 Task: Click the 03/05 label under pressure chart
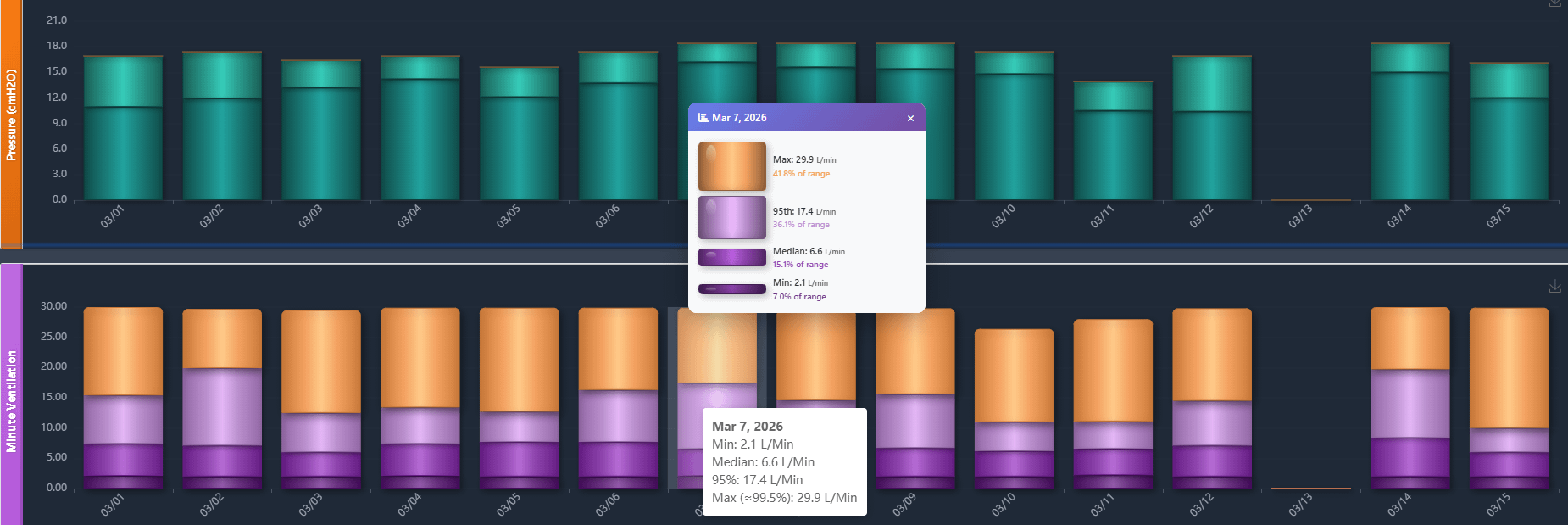tap(509, 216)
